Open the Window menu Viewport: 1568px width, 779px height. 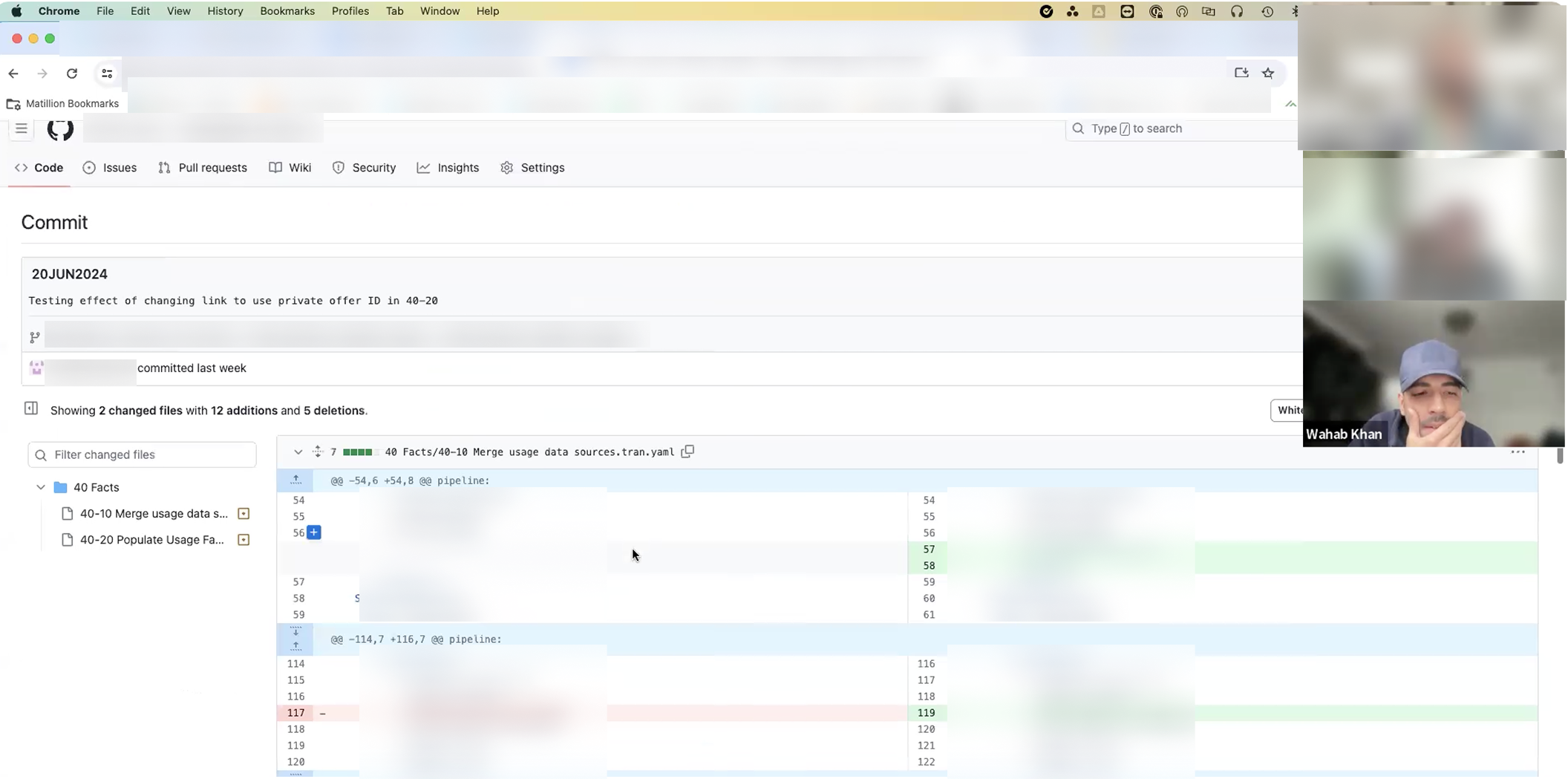(x=440, y=11)
